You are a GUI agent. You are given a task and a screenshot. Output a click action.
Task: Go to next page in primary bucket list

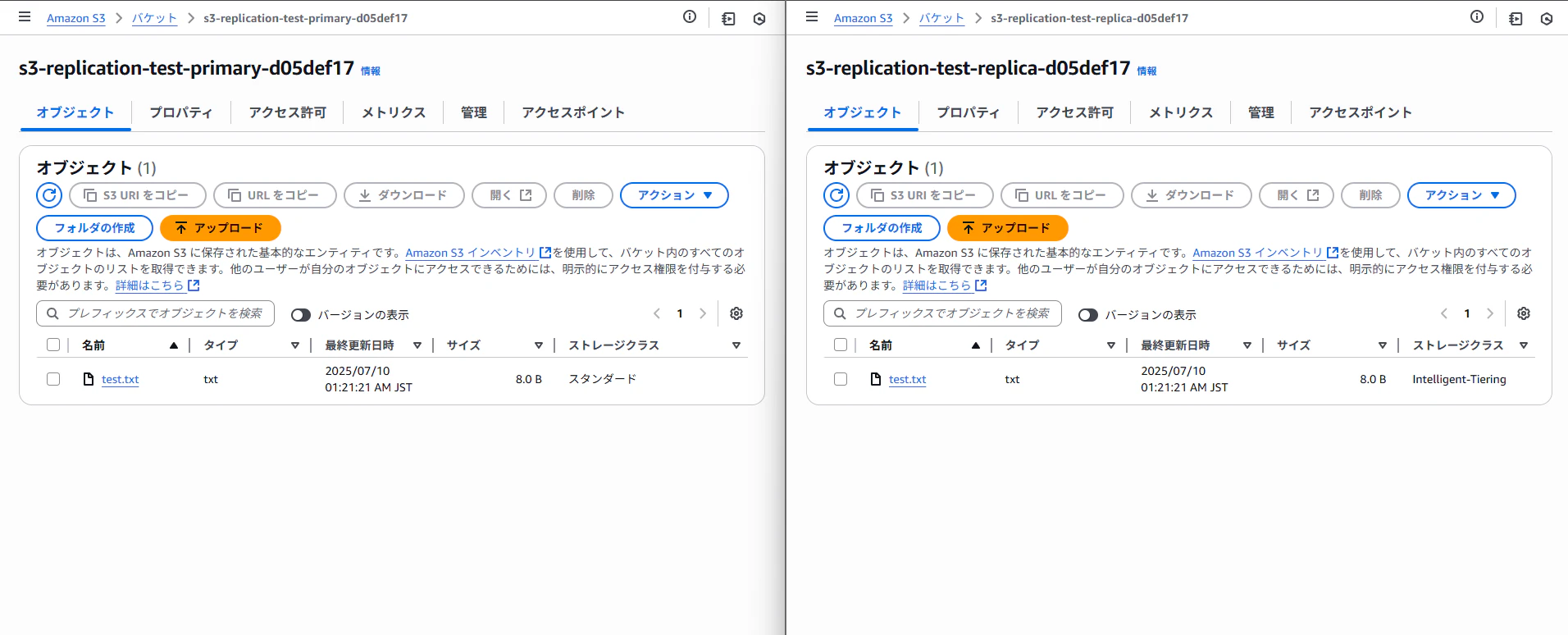(703, 313)
